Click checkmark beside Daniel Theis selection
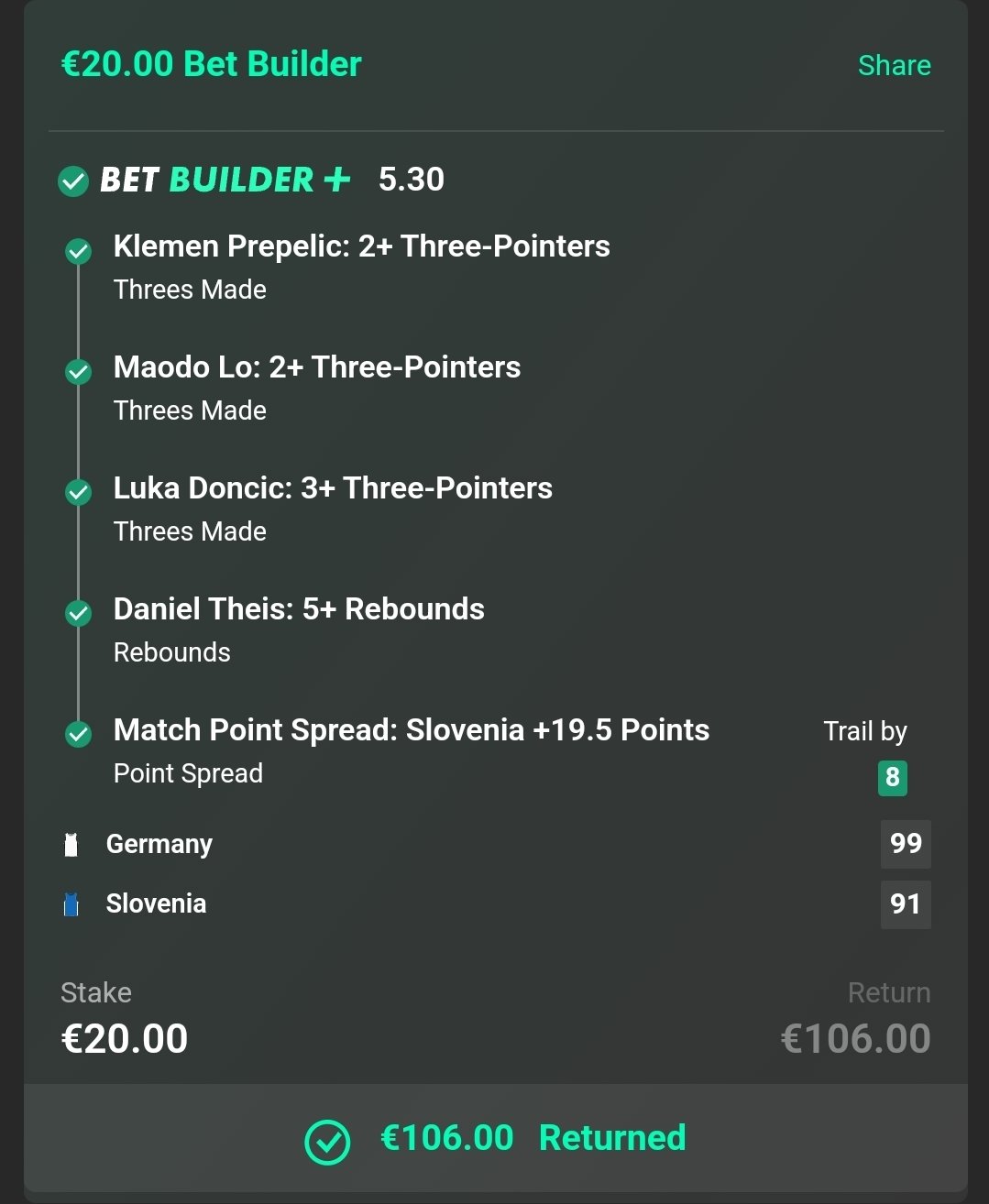Screen dimensions: 989x1204 [x=79, y=613]
